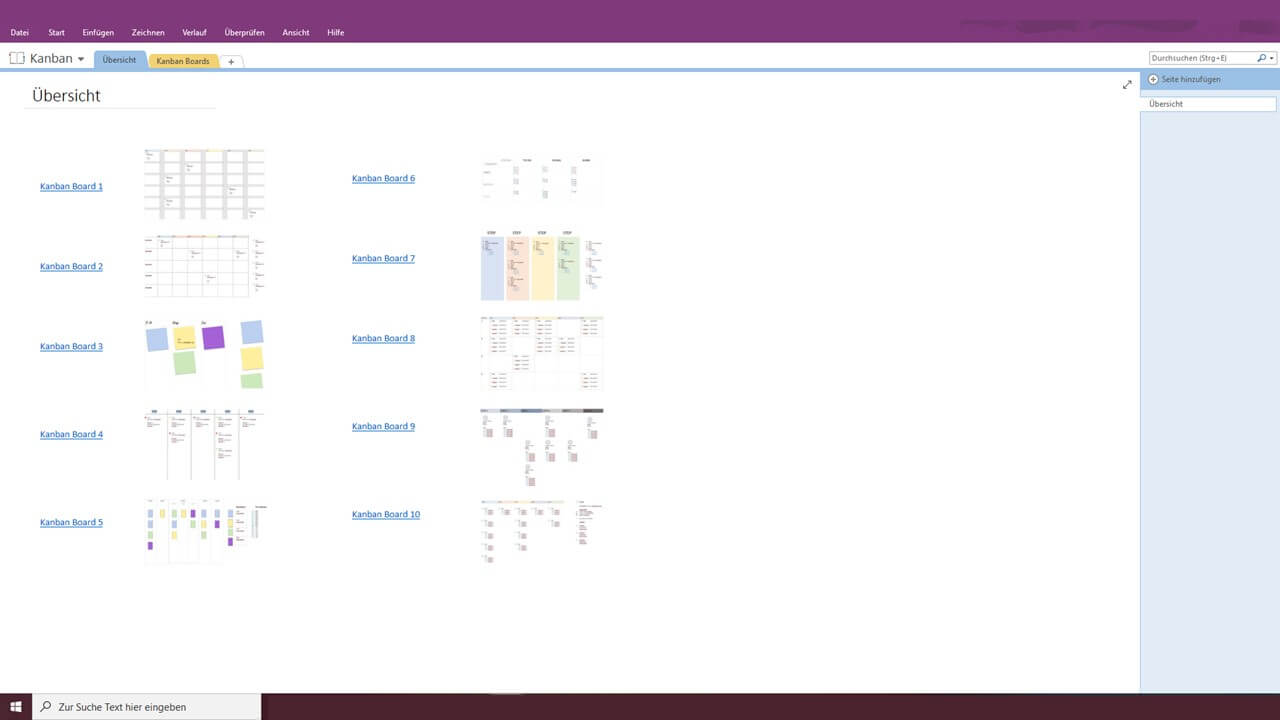
Task: Open the Windows Start menu
Action: click(x=14, y=707)
